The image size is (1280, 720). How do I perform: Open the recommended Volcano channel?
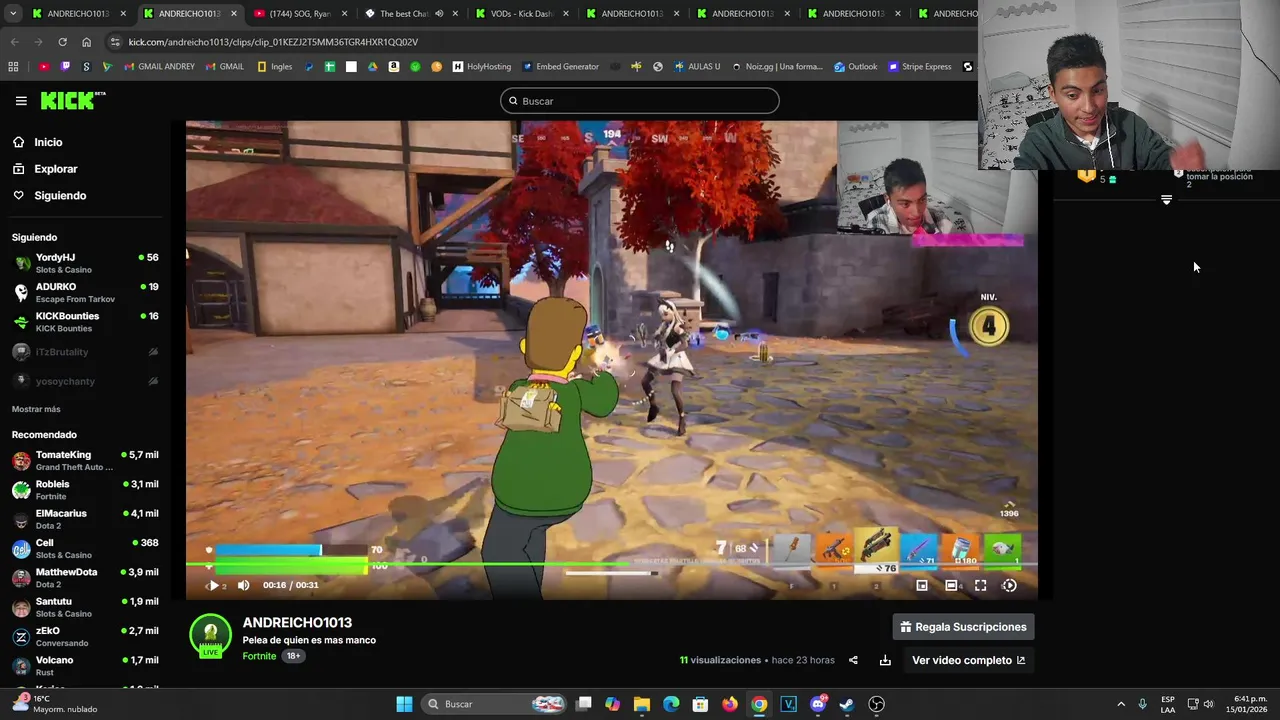[85, 666]
